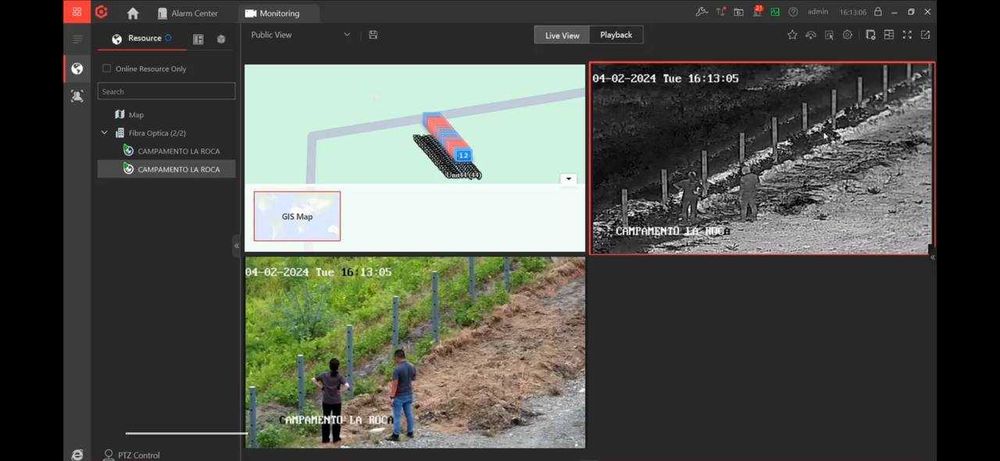Open the admin account menu

[x=818, y=12]
